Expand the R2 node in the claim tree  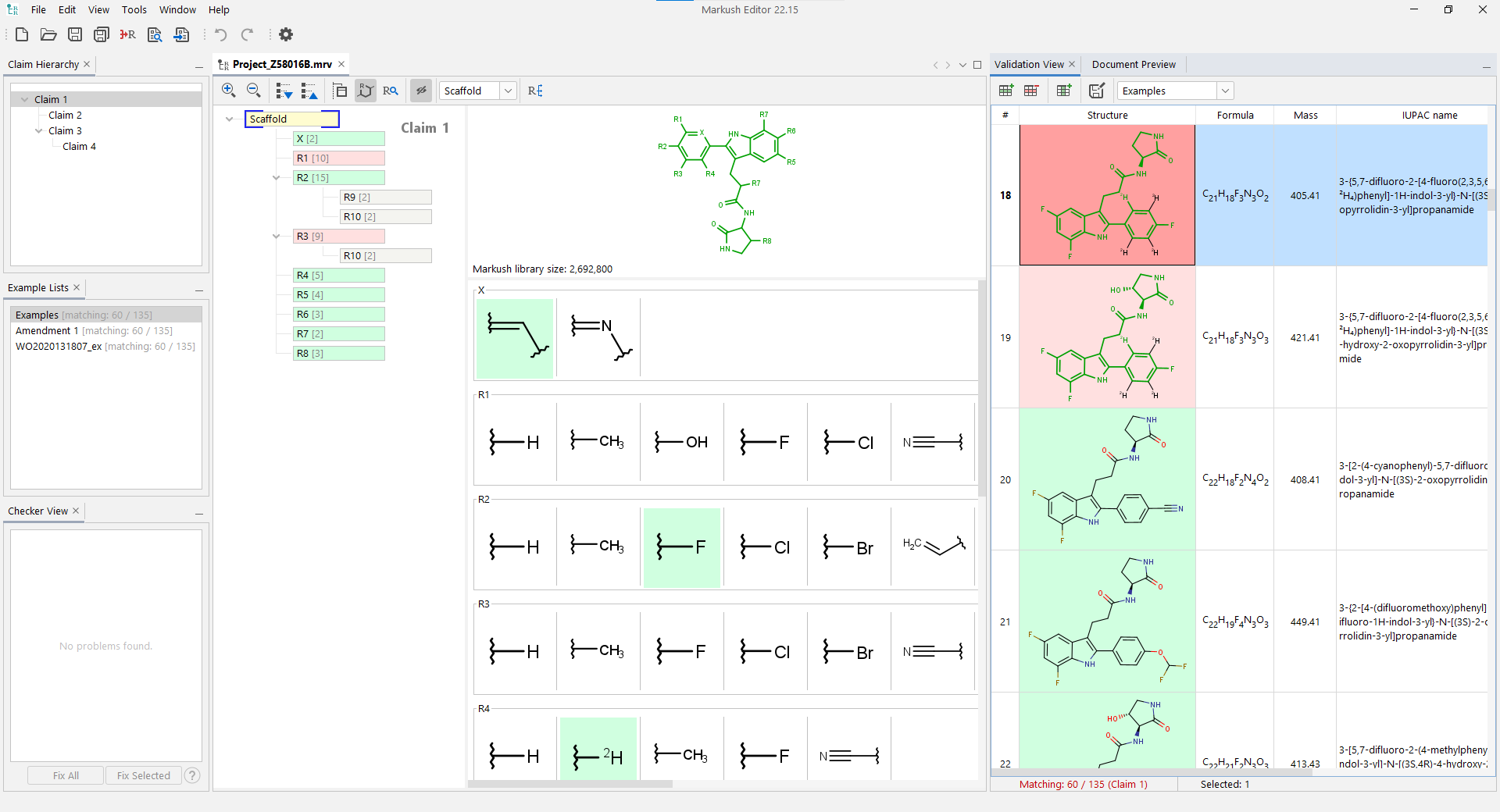(276, 177)
